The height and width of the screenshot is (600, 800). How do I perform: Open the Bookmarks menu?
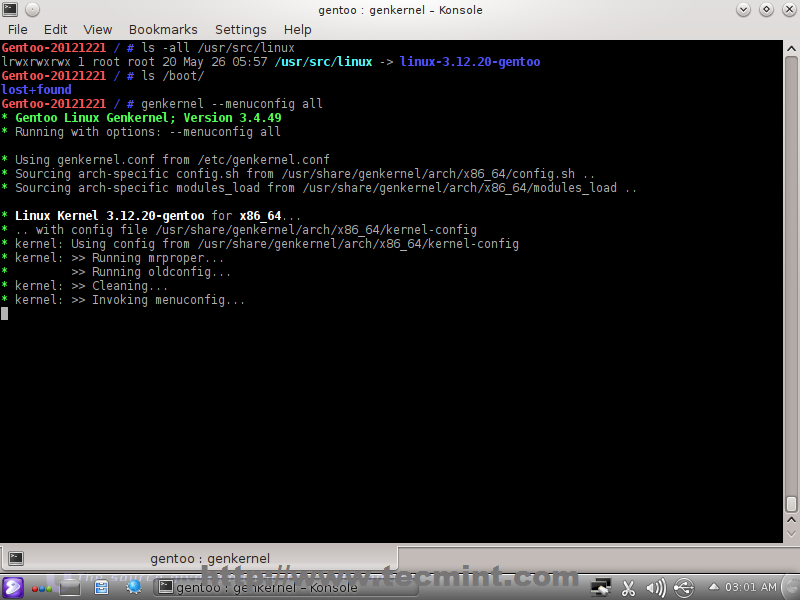coord(163,30)
